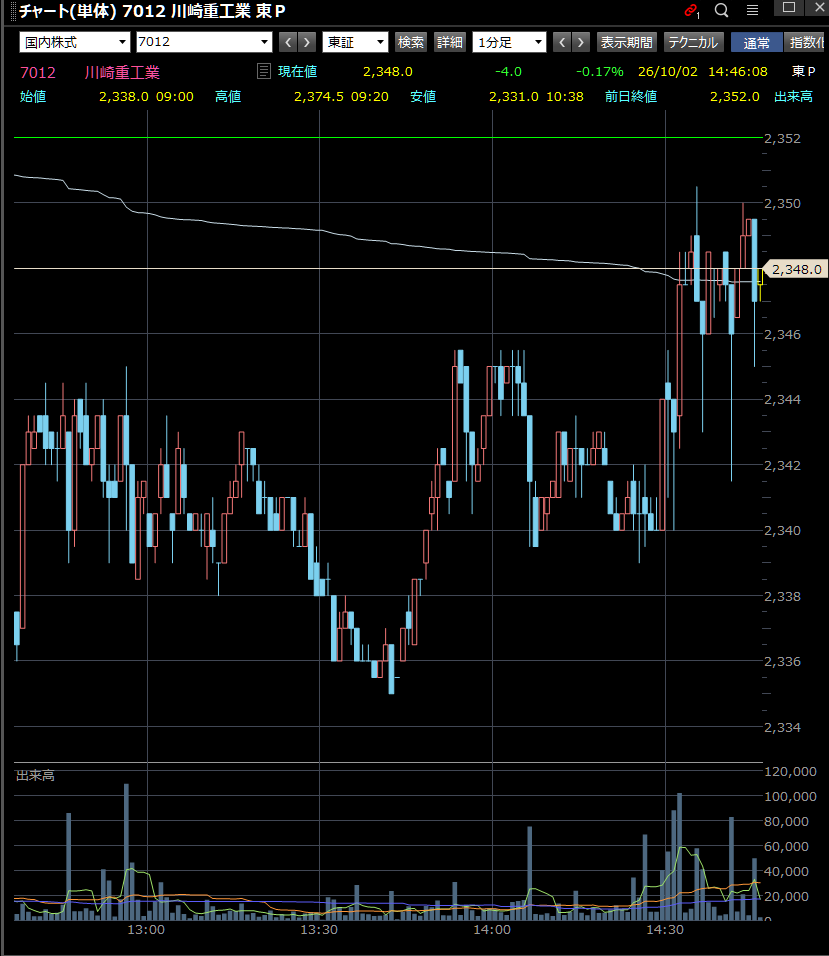Open the 表示期間 menu

[627, 42]
